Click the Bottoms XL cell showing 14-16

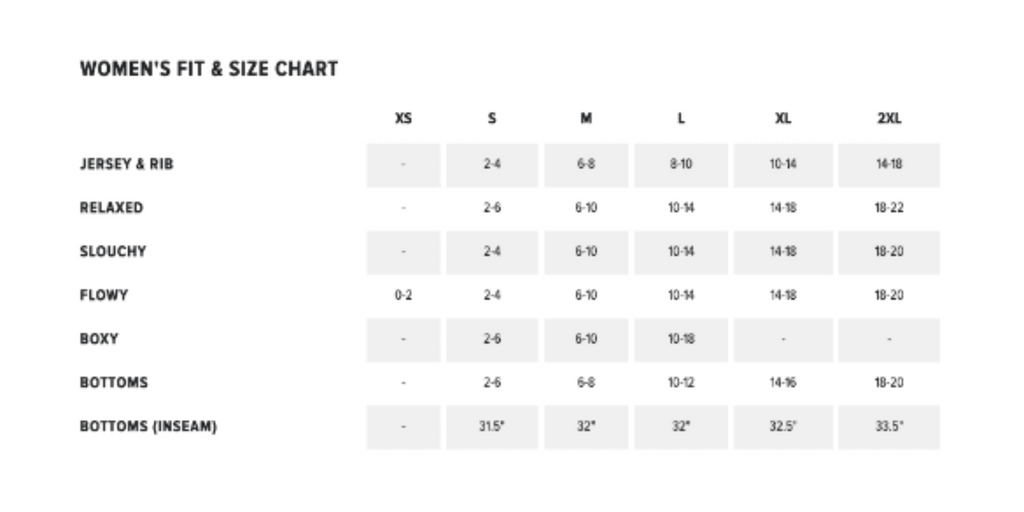[x=783, y=383]
